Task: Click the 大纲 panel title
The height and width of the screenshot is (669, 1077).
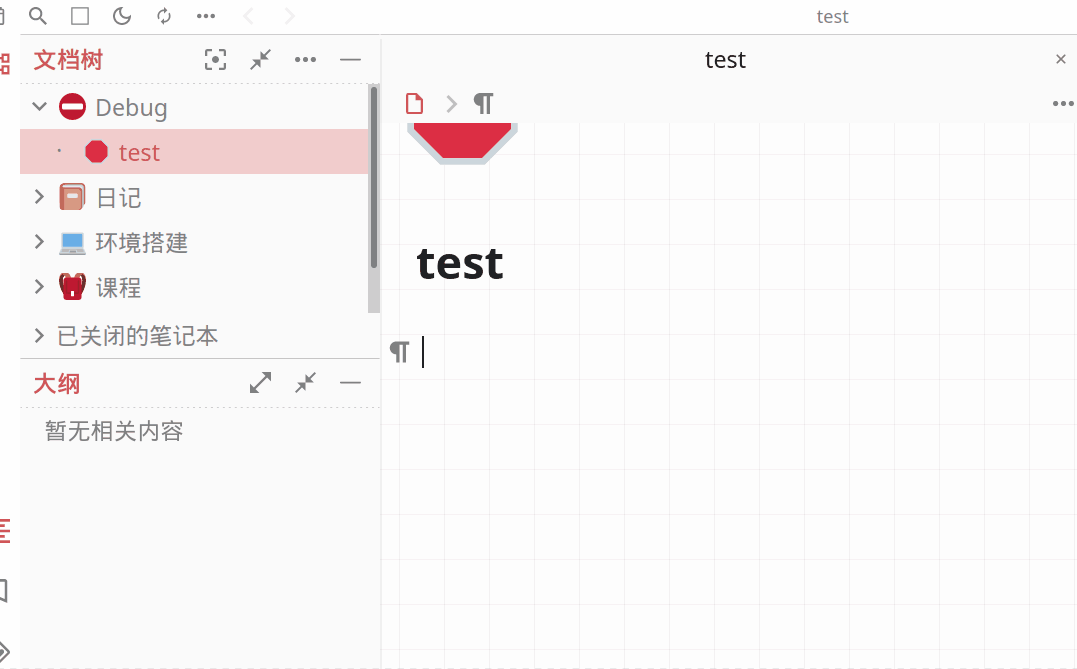Action: [x=57, y=383]
